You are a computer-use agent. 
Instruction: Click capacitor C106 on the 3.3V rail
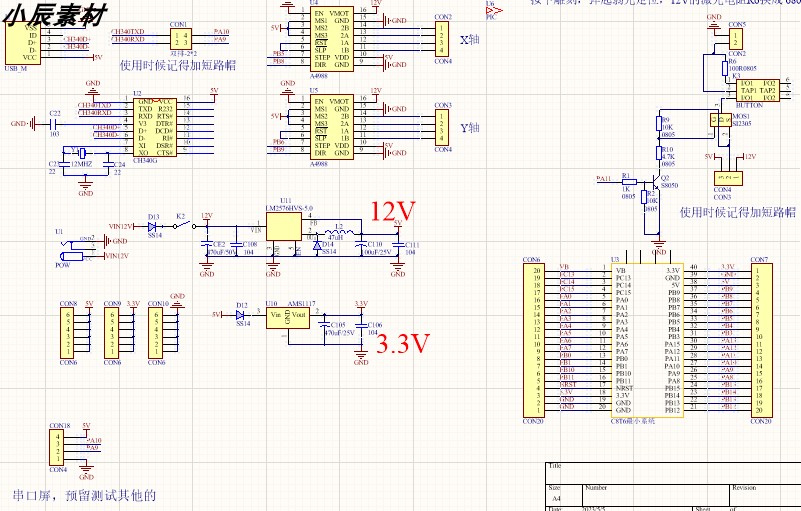click(361, 324)
